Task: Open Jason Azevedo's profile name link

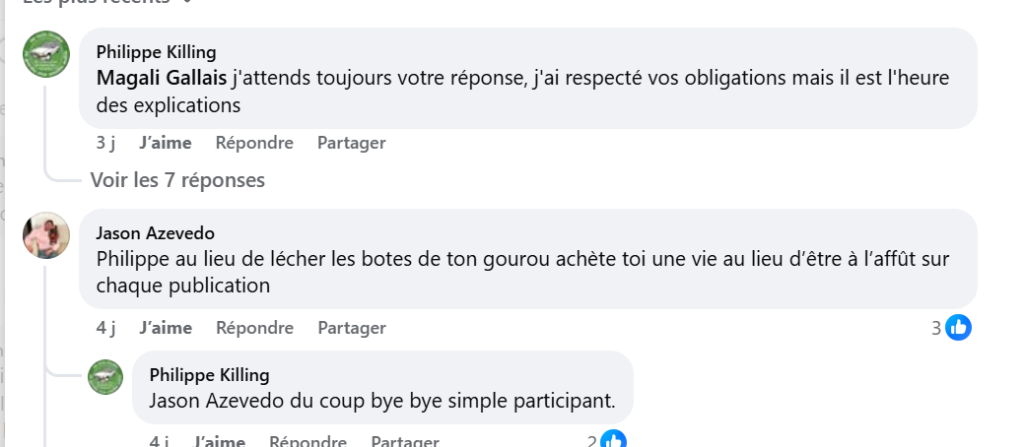Action: (x=155, y=233)
